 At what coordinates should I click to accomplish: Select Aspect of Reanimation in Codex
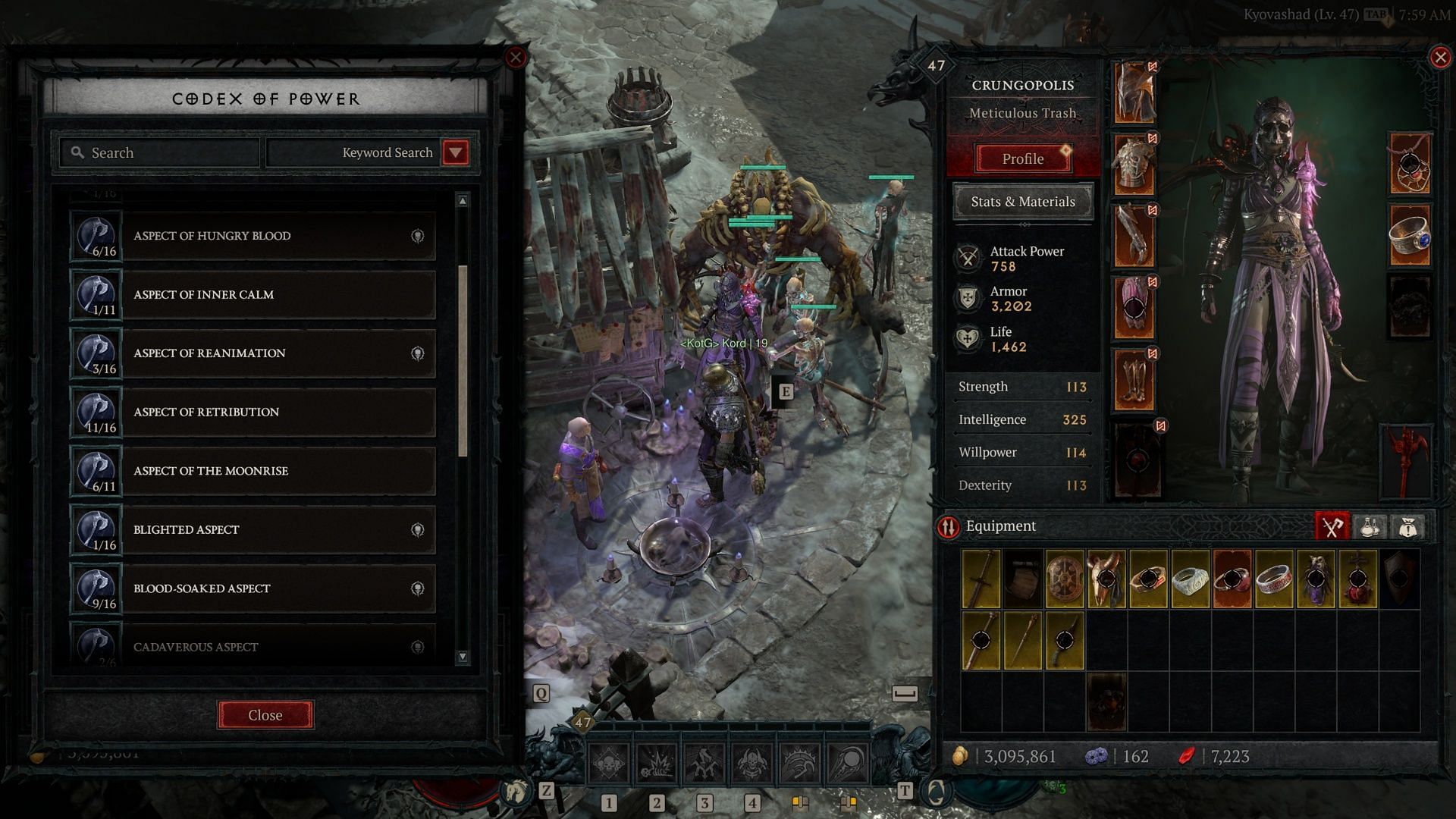click(265, 353)
